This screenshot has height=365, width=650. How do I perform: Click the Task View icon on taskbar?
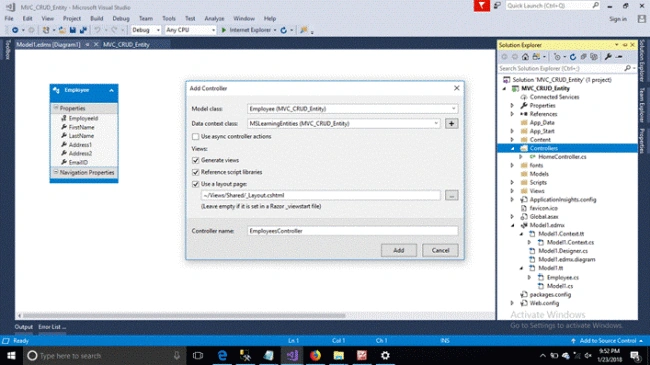tap(198, 355)
